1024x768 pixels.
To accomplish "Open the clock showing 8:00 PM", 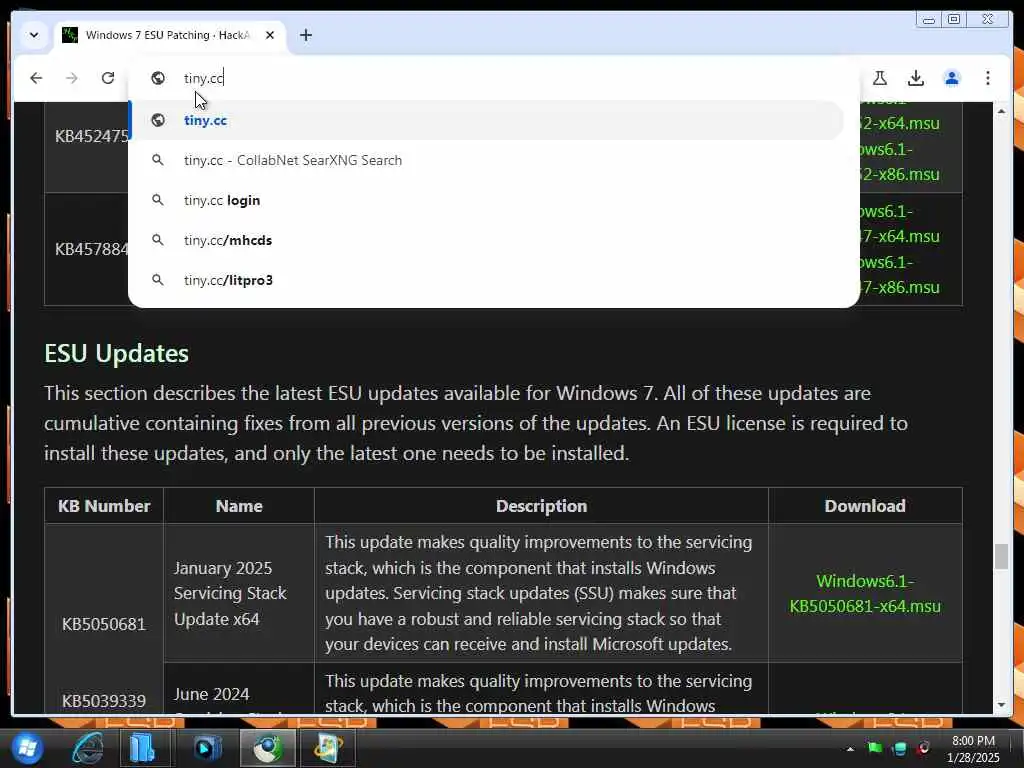I will [x=973, y=749].
